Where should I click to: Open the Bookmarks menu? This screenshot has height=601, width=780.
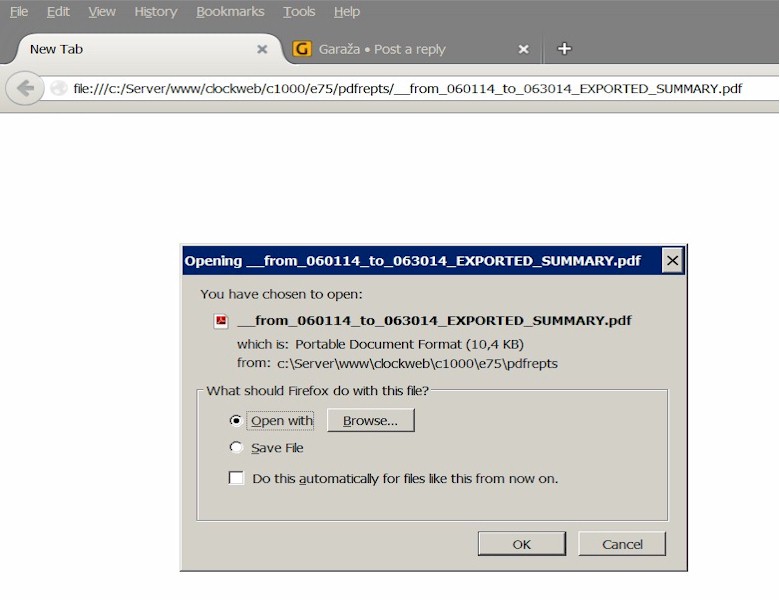(x=230, y=12)
